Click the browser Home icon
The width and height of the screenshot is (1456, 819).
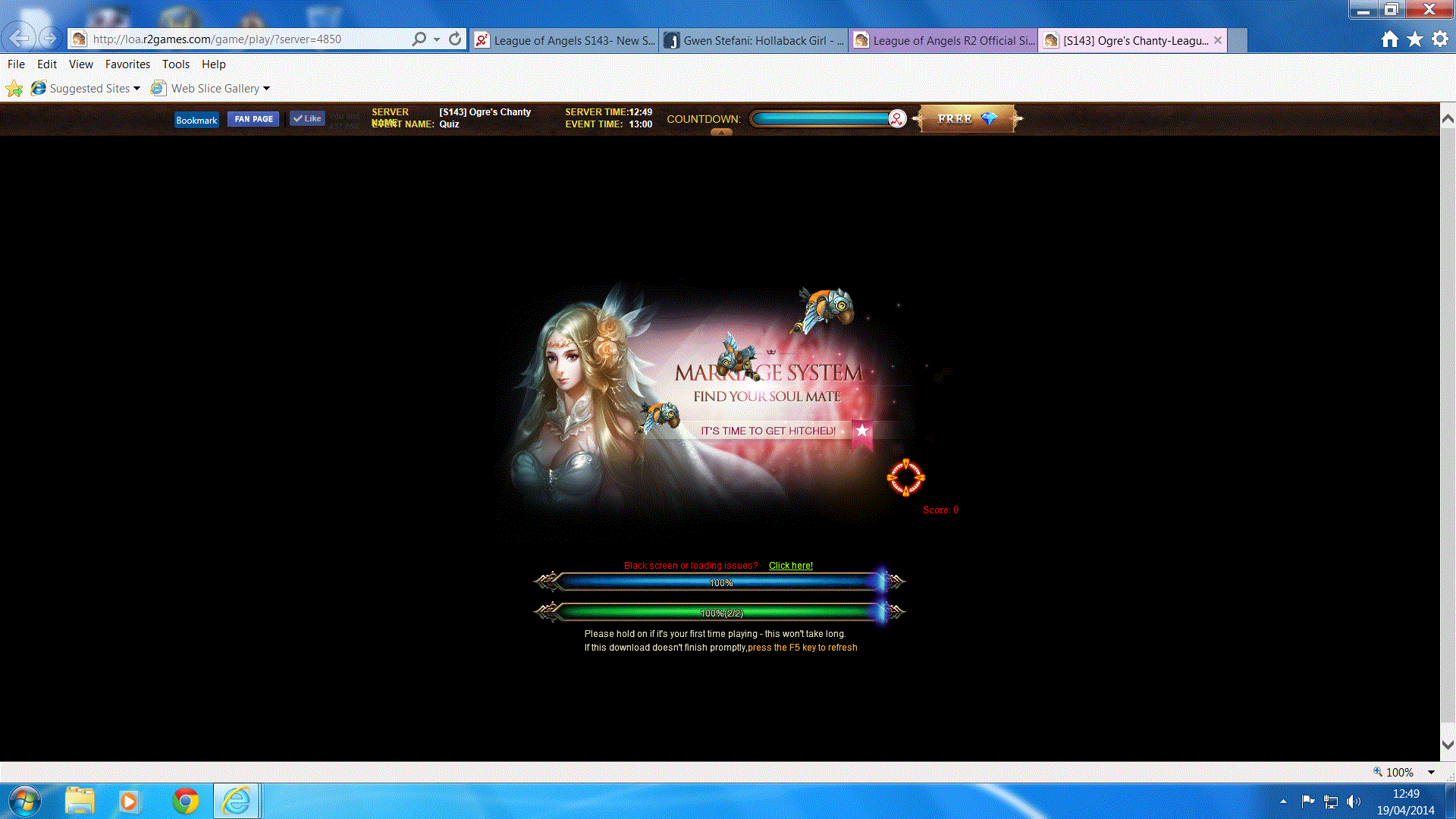click(x=1389, y=39)
